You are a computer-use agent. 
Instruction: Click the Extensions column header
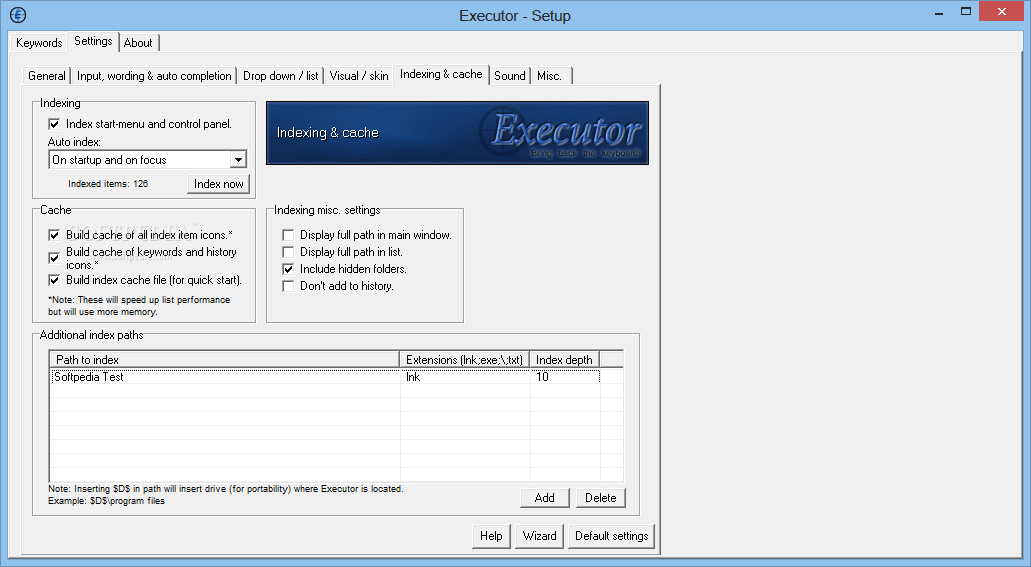click(x=464, y=360)
